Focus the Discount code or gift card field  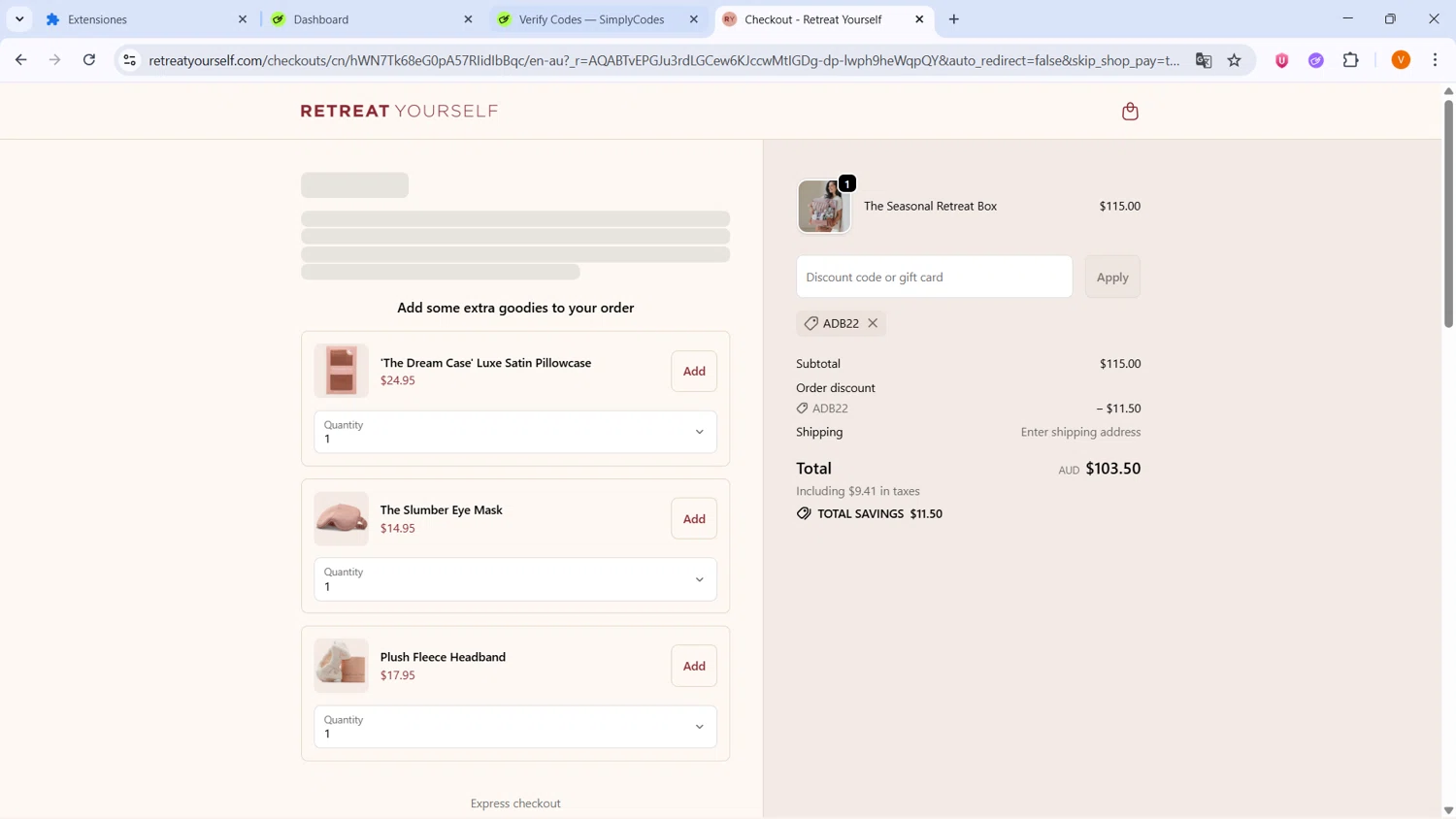point(934,278)
